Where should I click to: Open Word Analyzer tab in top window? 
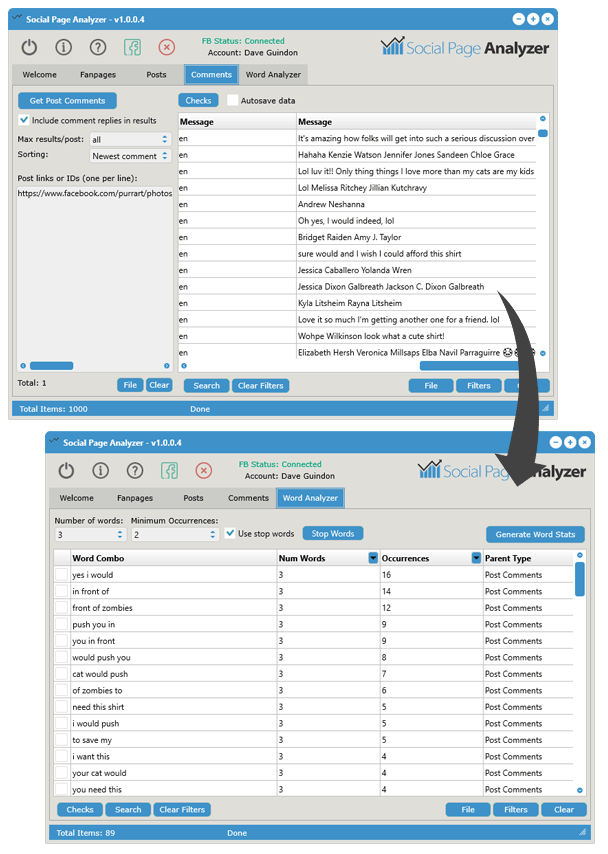click(x=273, y=75)
